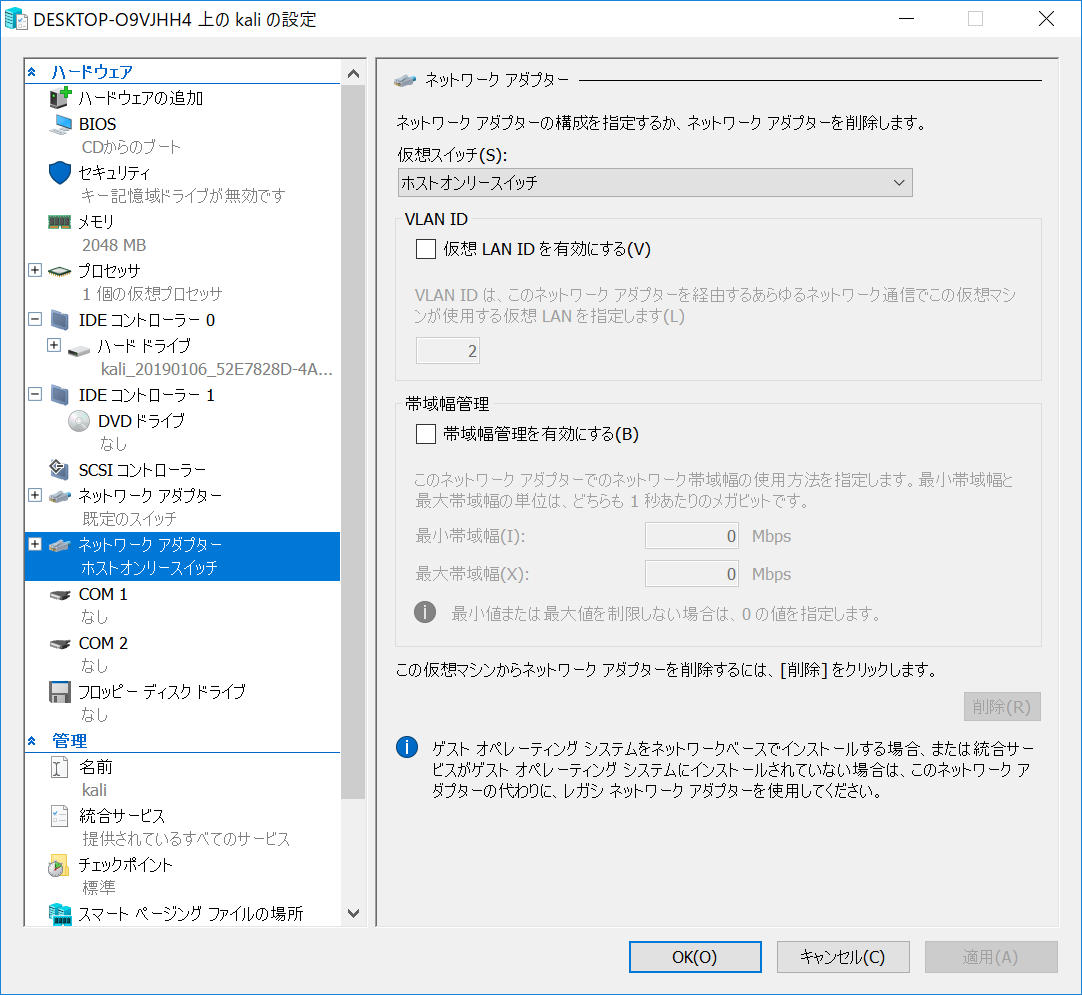Click the OK button
The image size is (1082, 995).
pyautogui.click(x=694, y=957)
